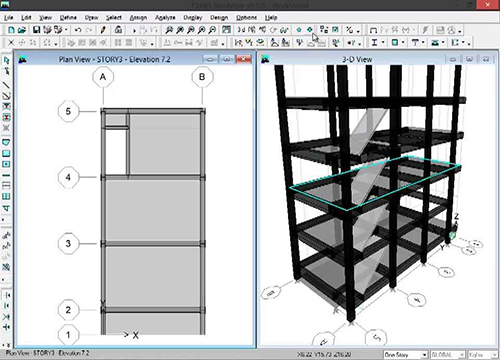
Task: Select the Draw Rectangular Areas tool
Action: click(x=6, y=153)
